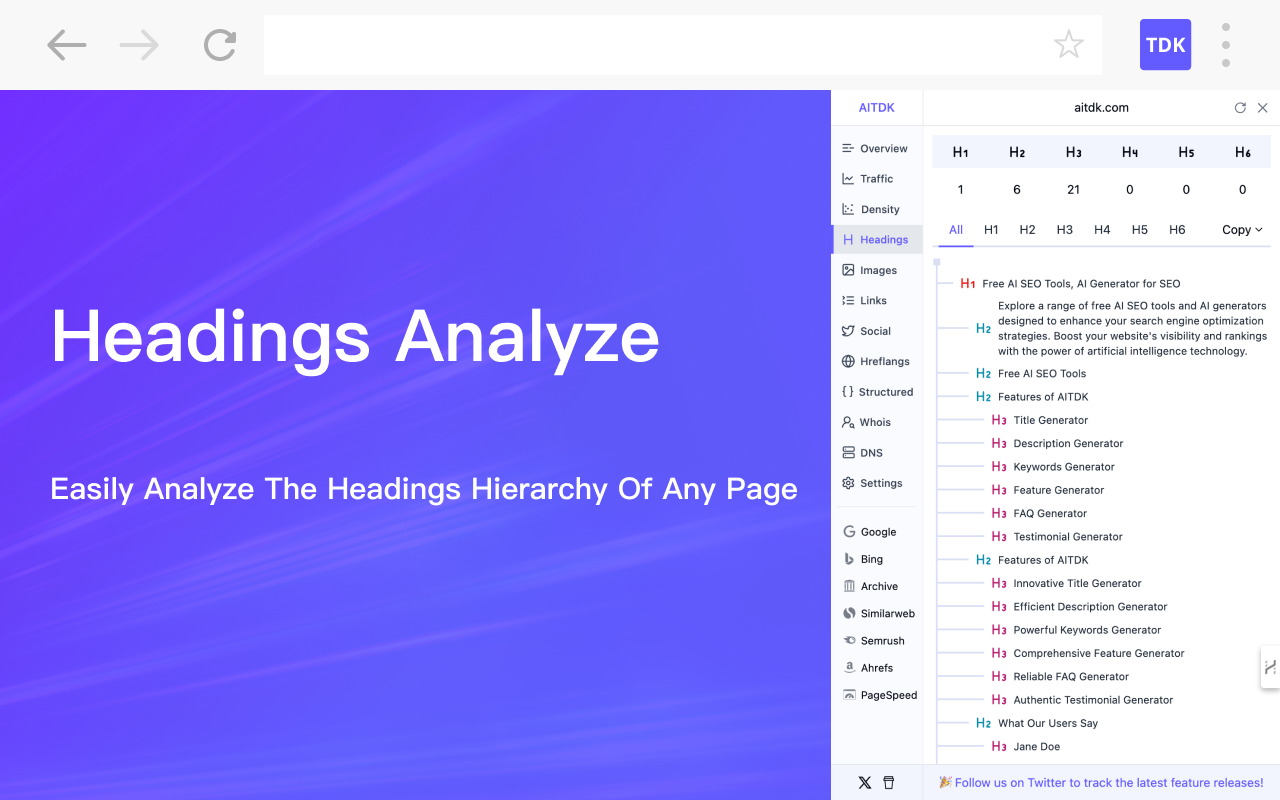Select the H3 'Jane Doe' row

[1026, 747]
